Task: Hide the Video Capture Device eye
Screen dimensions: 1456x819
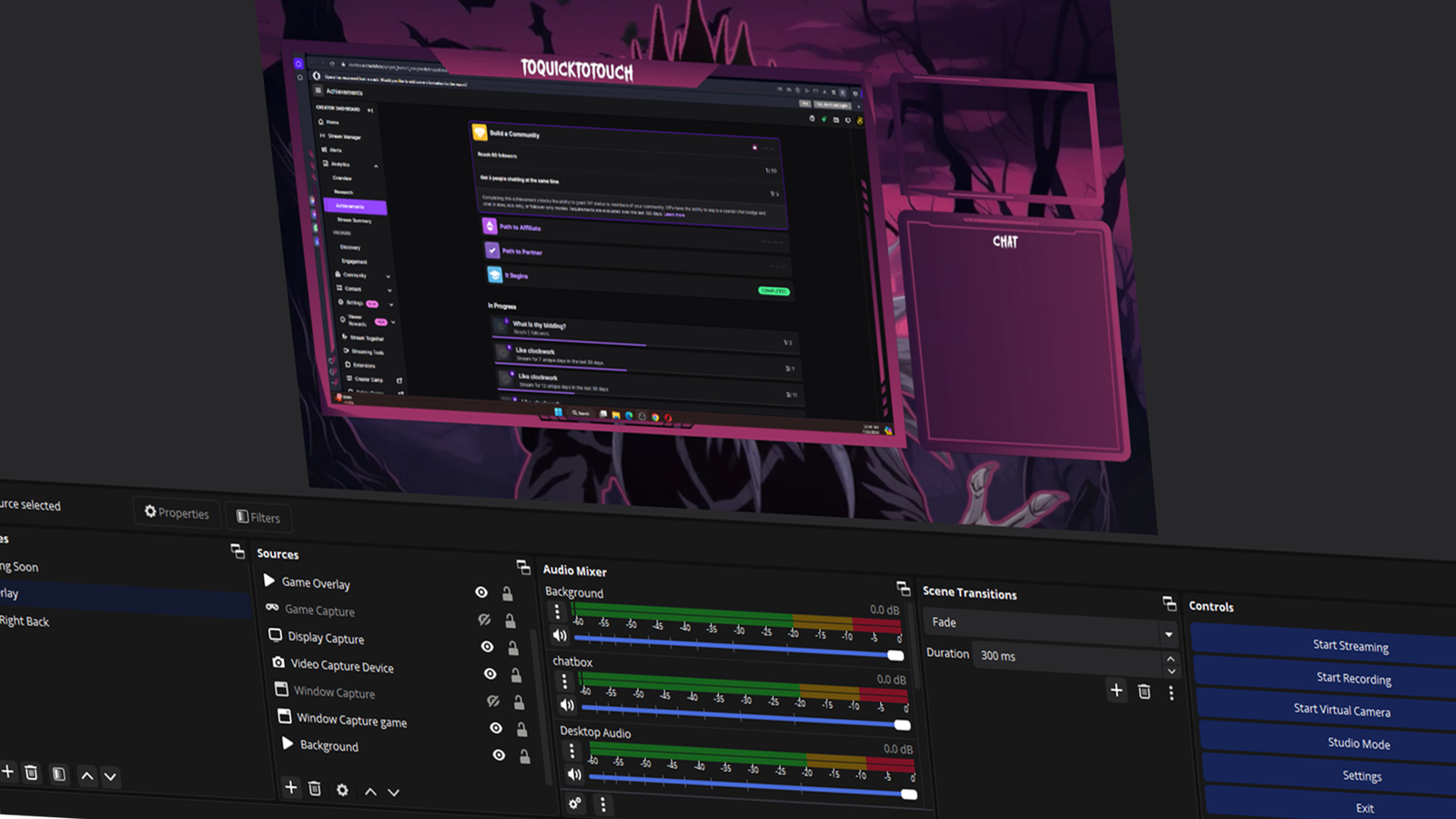Action: [x=490, y=673]
